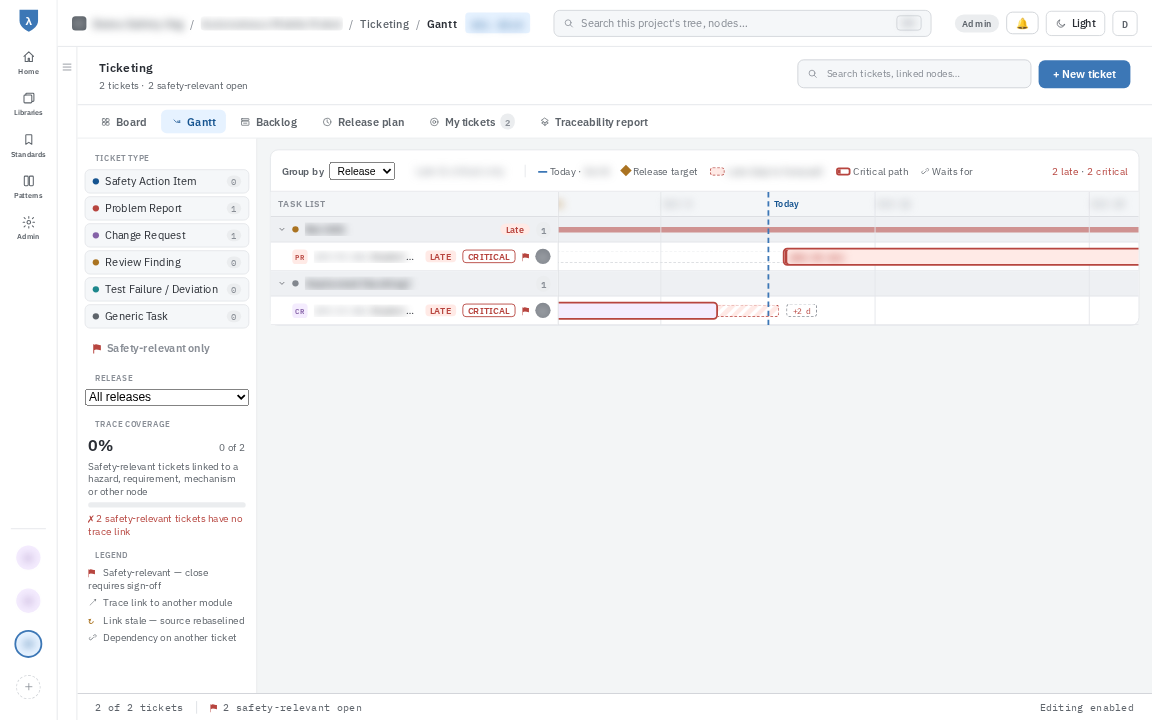Screen dimensions: 1152x720
Task: Click the PR ticket Gantt bar
Action: click(x=961, y=256)
